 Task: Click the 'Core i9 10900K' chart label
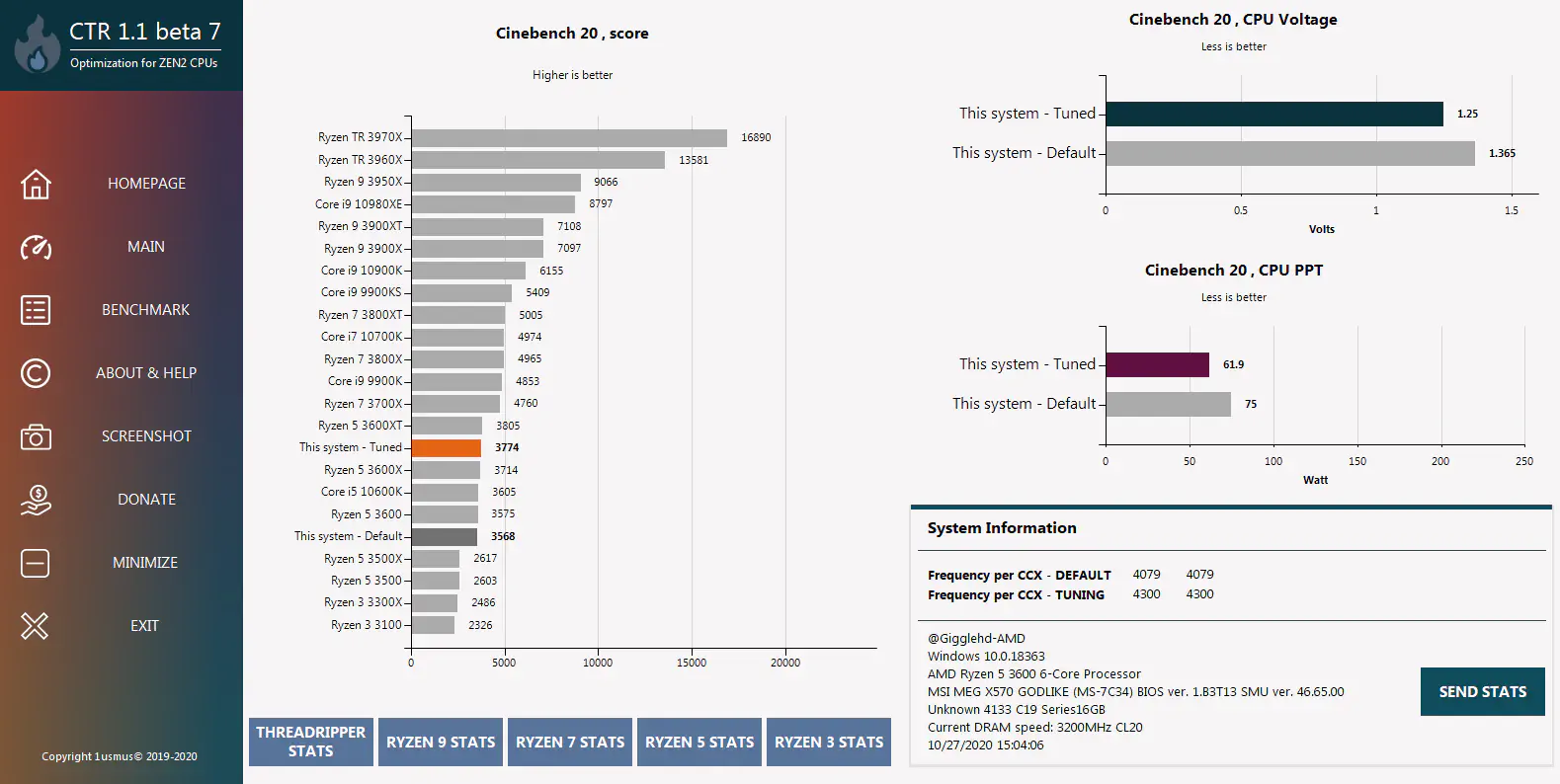362,271
